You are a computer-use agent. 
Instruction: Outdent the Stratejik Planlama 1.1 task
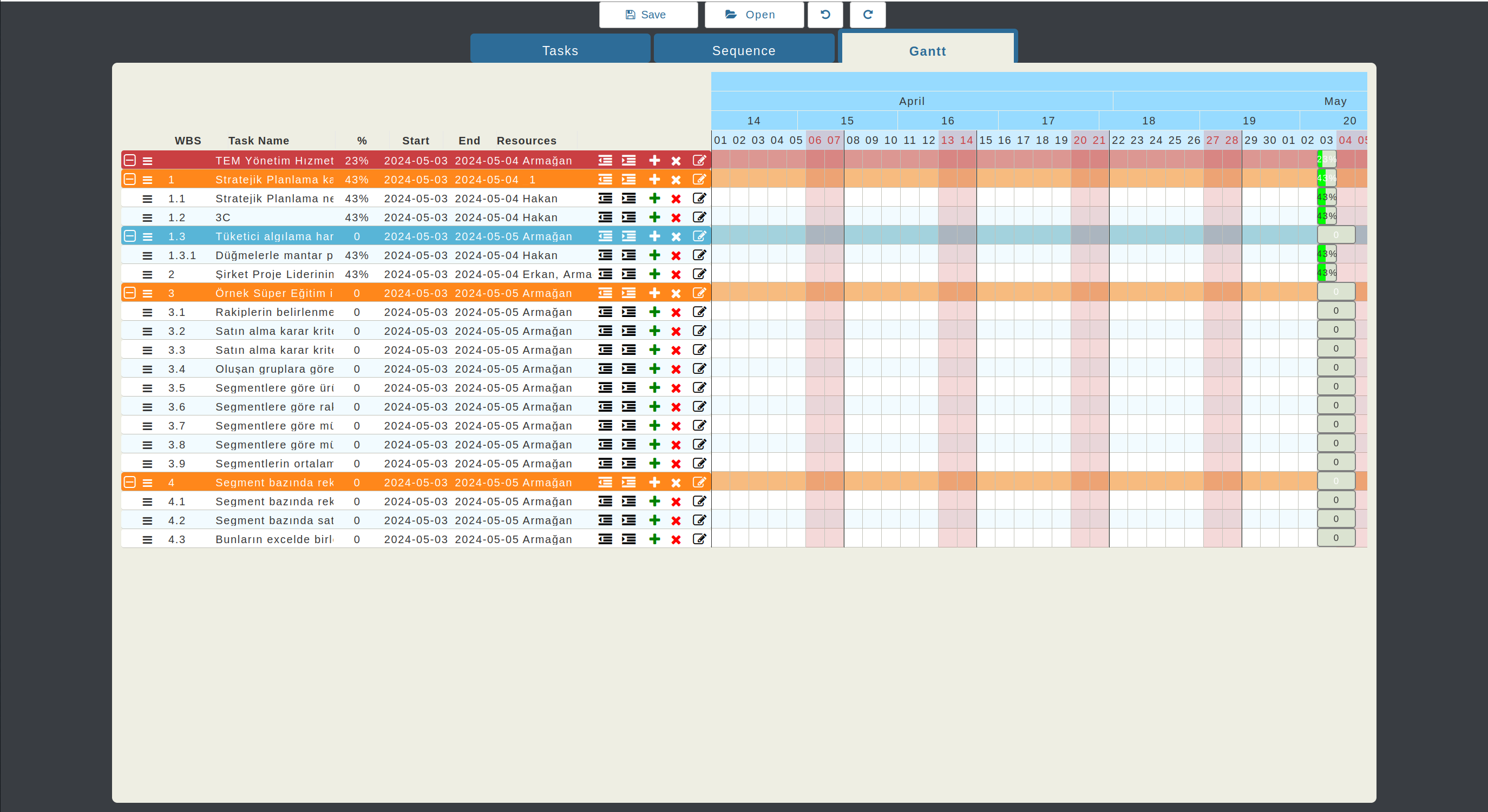tap(605, 199)
